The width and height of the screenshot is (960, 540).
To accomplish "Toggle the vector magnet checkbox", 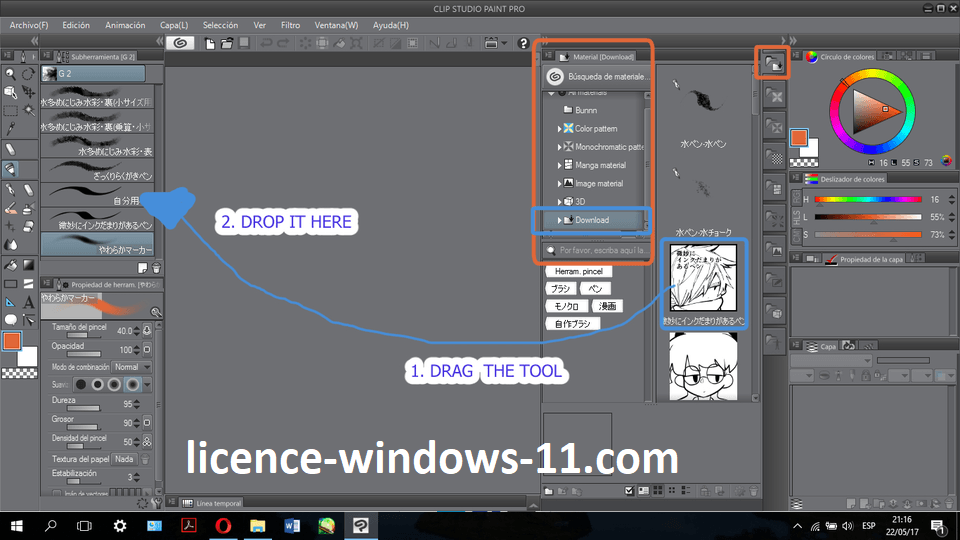I will [x=56, y=492].
